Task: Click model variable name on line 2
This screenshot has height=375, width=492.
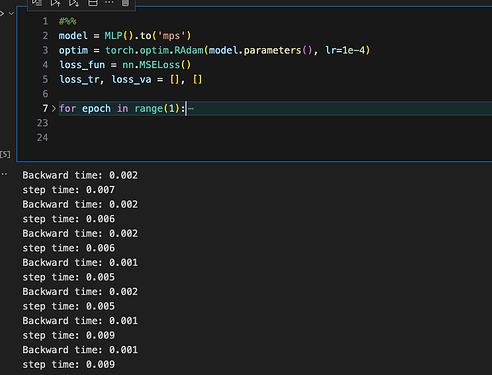Action: pos(73,36)
